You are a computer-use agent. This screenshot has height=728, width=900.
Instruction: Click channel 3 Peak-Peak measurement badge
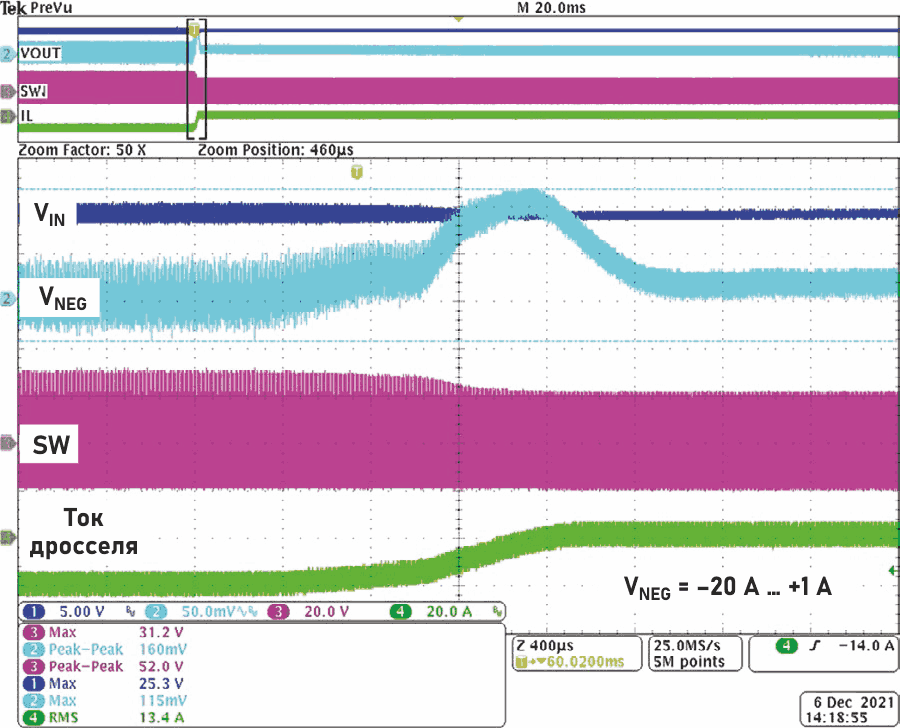click(x=33, y=667)
